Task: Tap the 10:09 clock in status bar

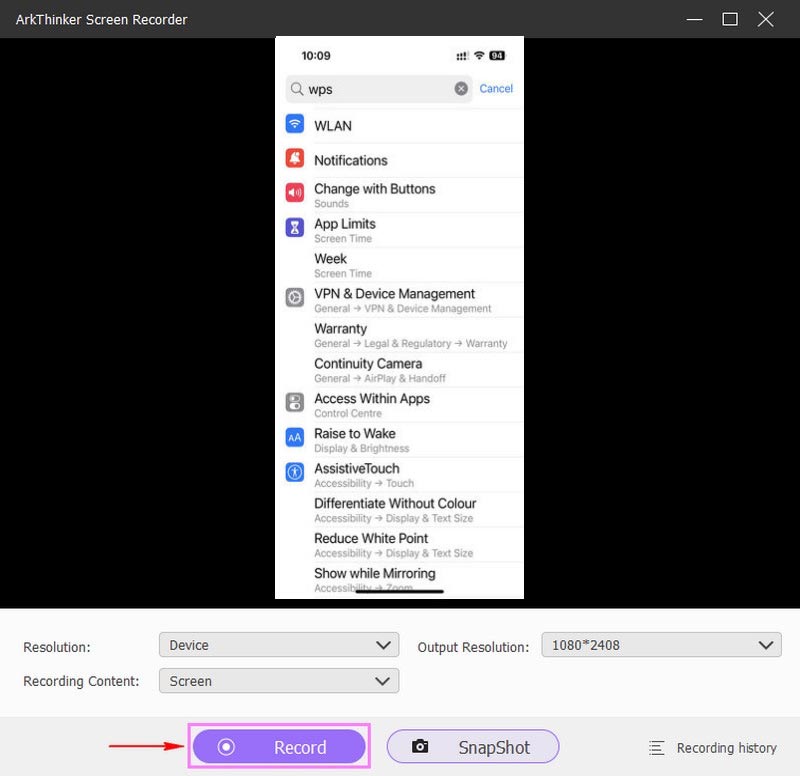Action: tap(316, 56)
